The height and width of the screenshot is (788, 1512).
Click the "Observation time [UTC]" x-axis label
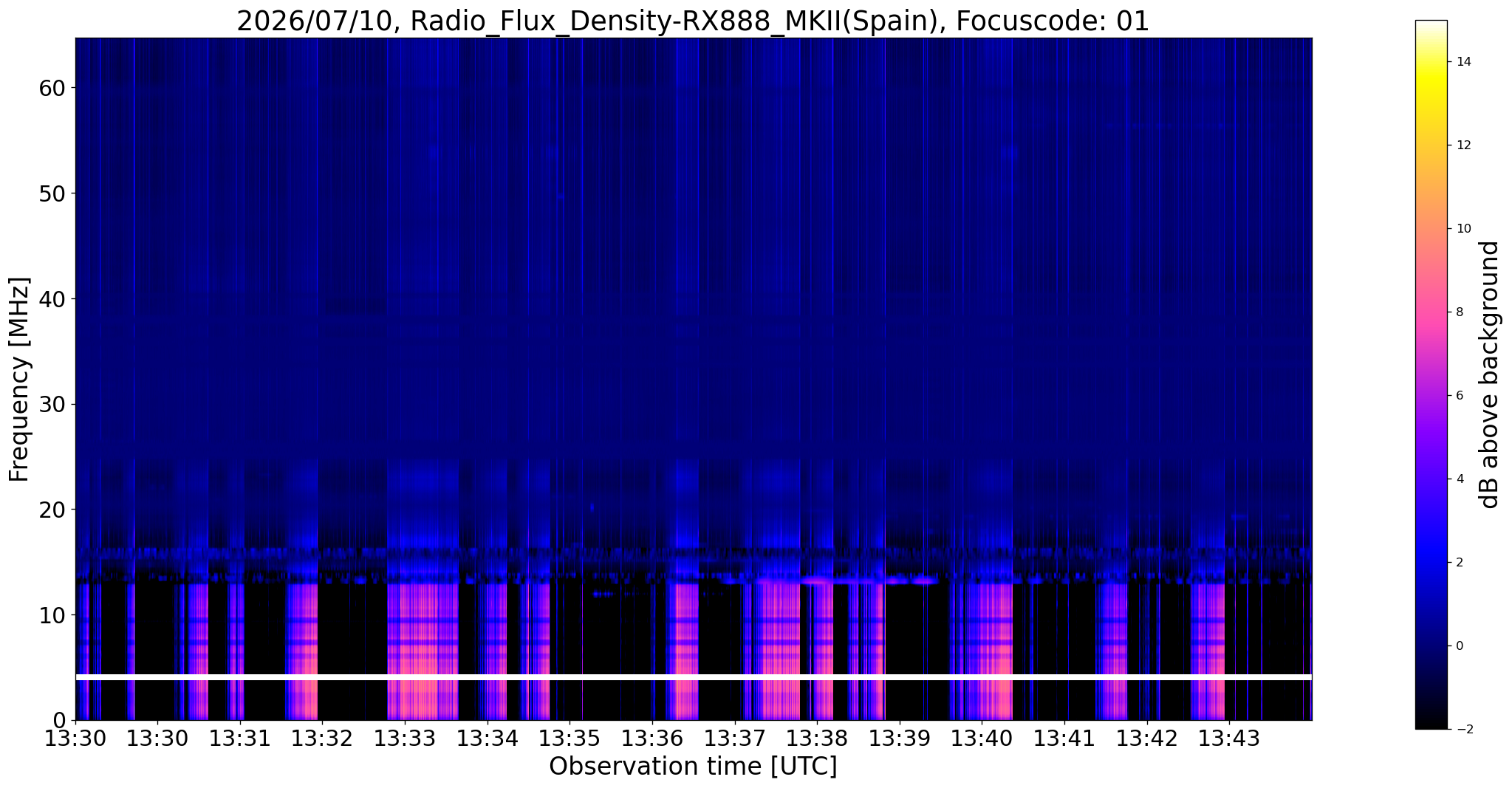[x=693, y=767]
